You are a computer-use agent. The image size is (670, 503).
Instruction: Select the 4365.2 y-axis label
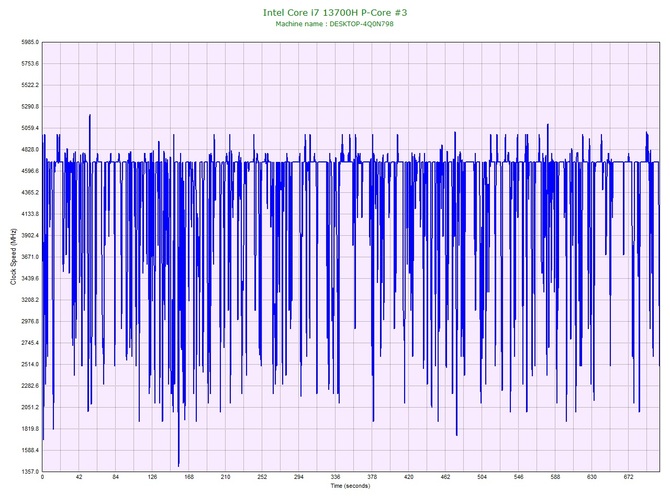click(30, 193)
